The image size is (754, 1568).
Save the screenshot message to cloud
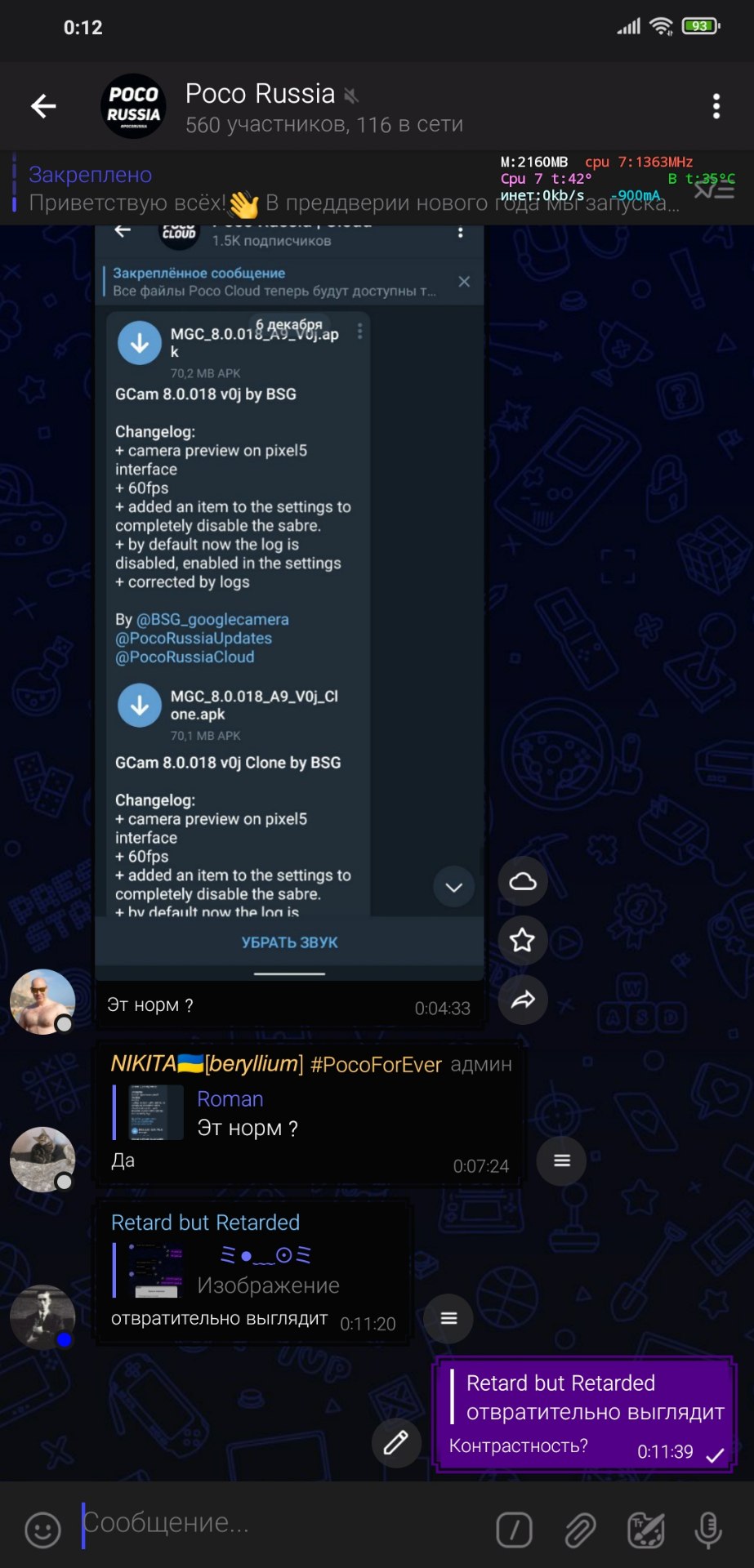click(x=523, y=881)
